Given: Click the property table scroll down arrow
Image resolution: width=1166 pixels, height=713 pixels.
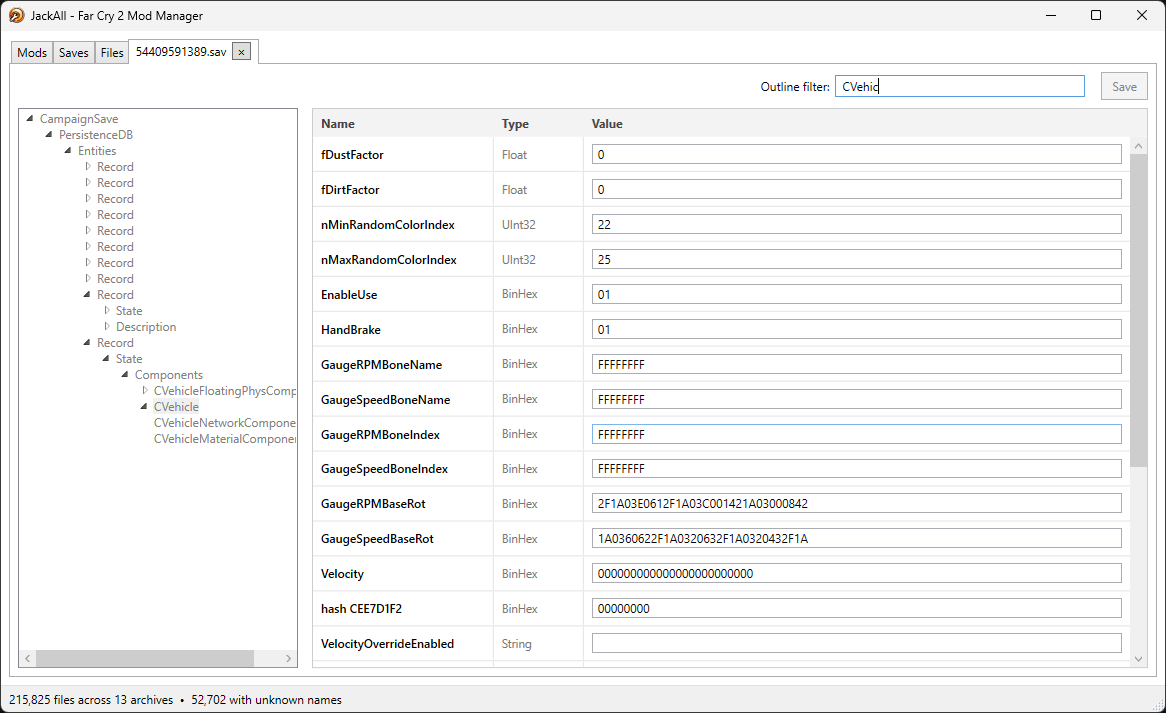Looking at the screenshot, I should 1138,659.
